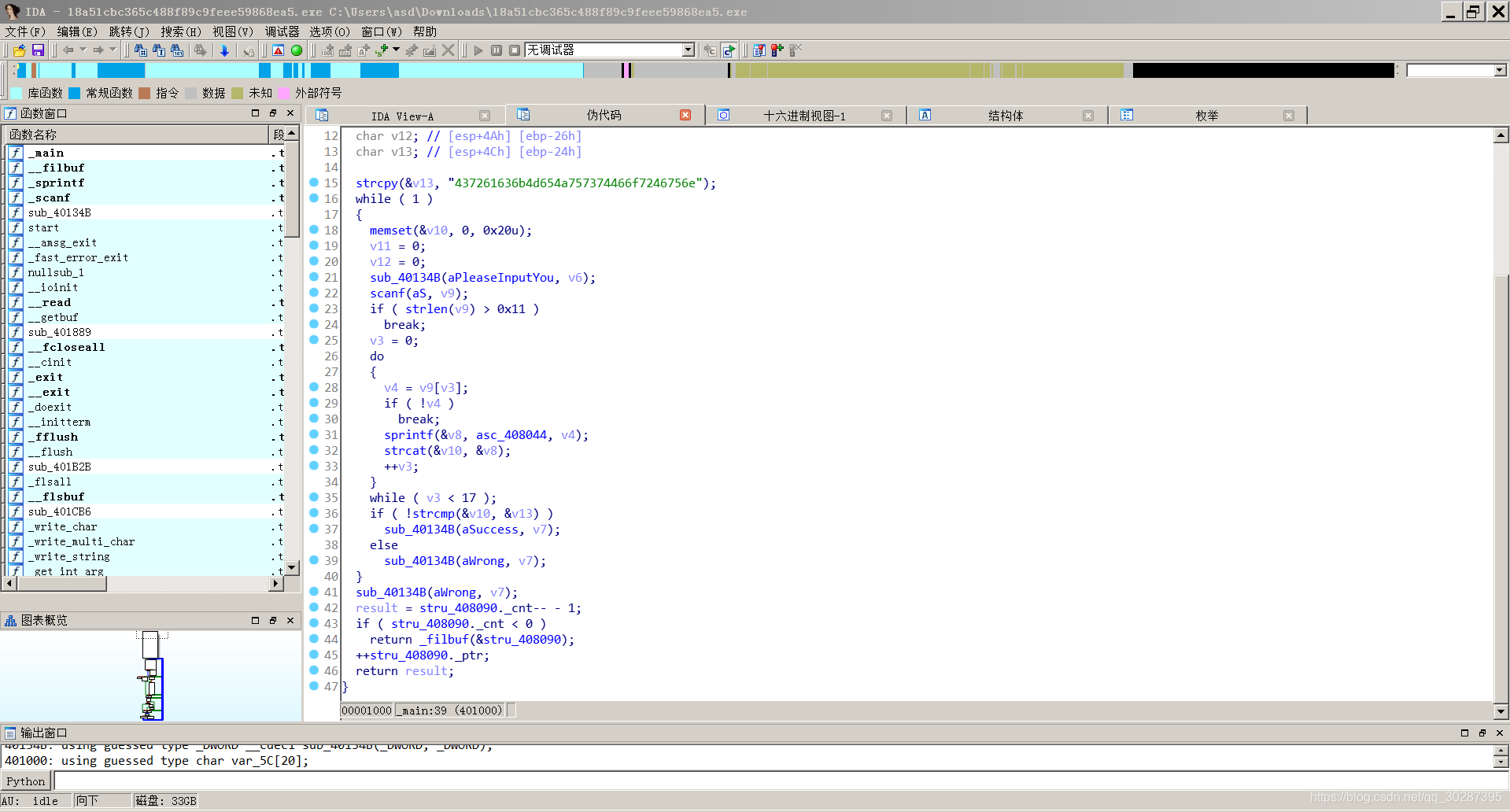
Task: Click Python console language button
Action: (26, 781)
